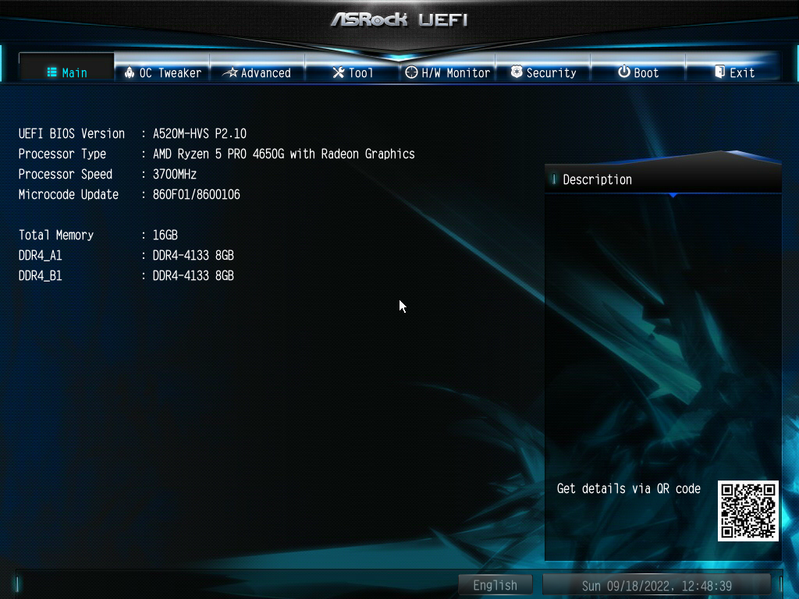799x599 pixels.
Task: Click the Main list icon
Action: pos(51,72)
